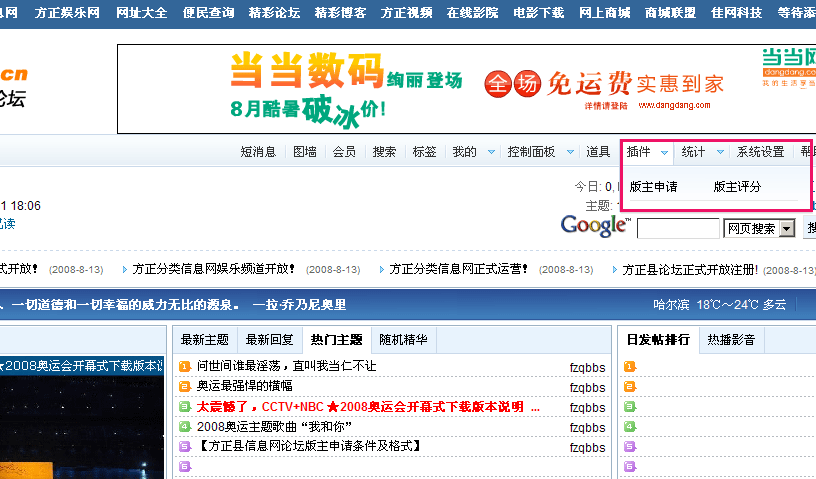Open the 2008奥运会开幕式 image caption
This screenshot has width=816, height=479.
point(82,366)
